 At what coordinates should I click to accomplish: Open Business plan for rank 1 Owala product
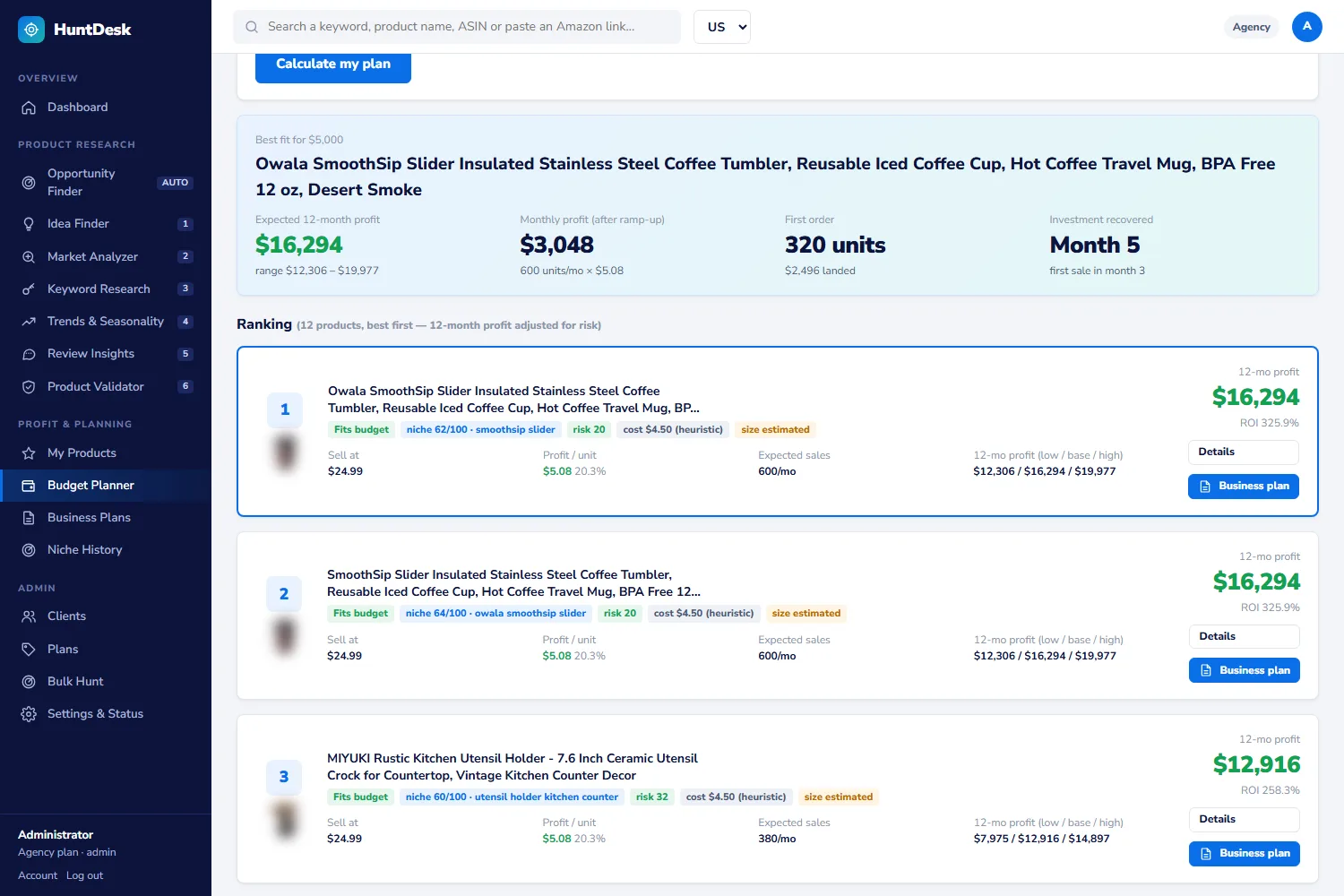1244,487
